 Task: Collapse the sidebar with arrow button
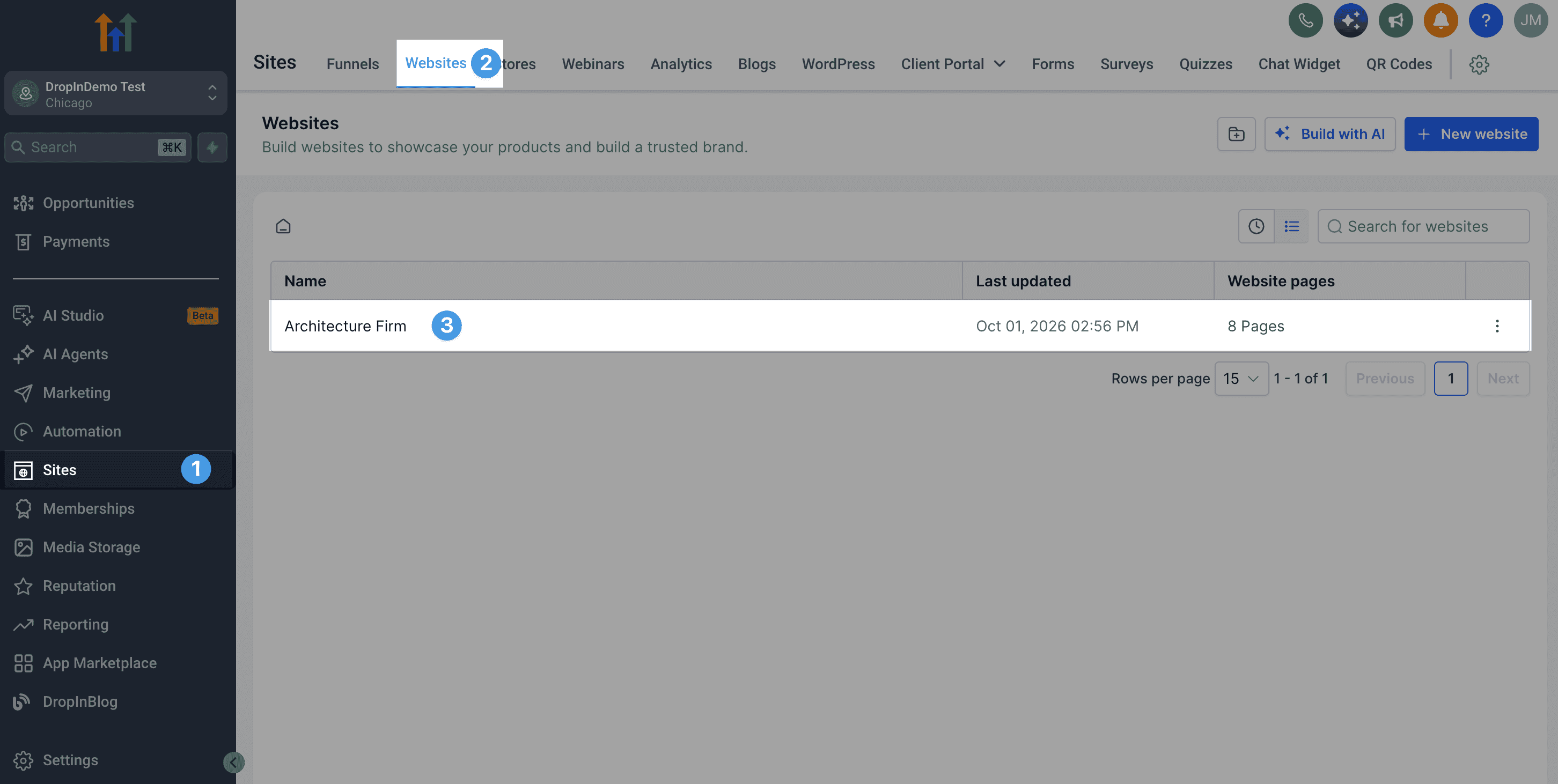point(233,762)
